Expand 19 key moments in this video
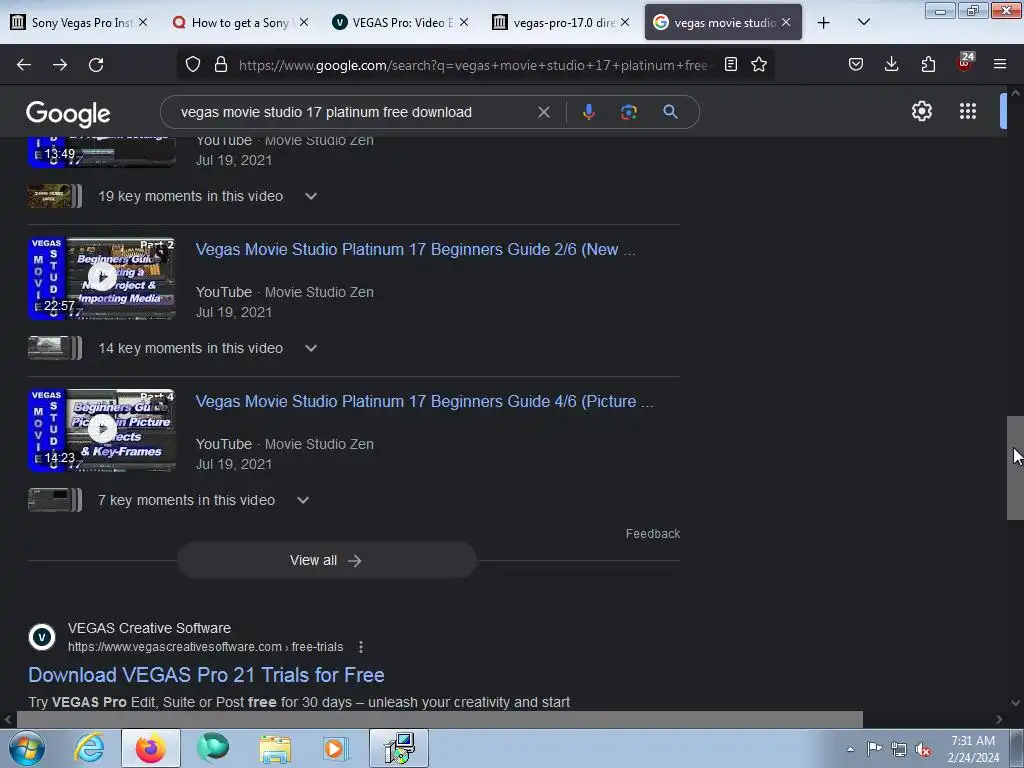 coord(311,197)
